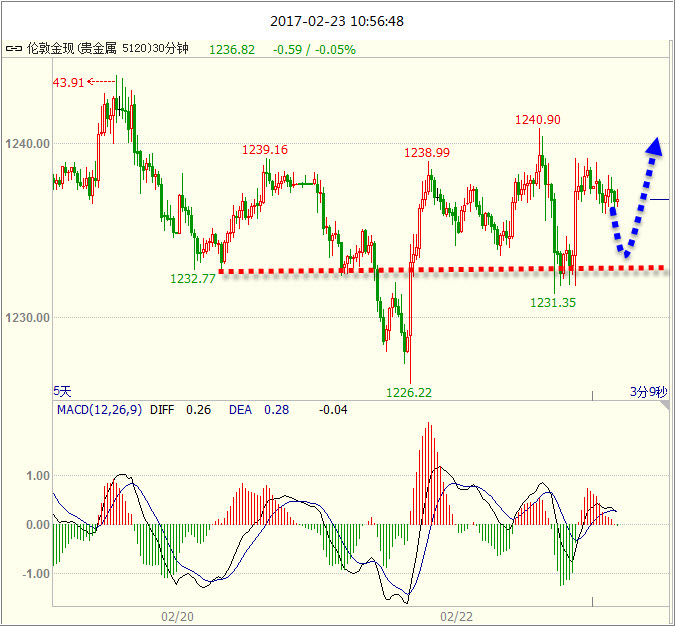Click the 1232.77 low label

click(x=192, y=279)
